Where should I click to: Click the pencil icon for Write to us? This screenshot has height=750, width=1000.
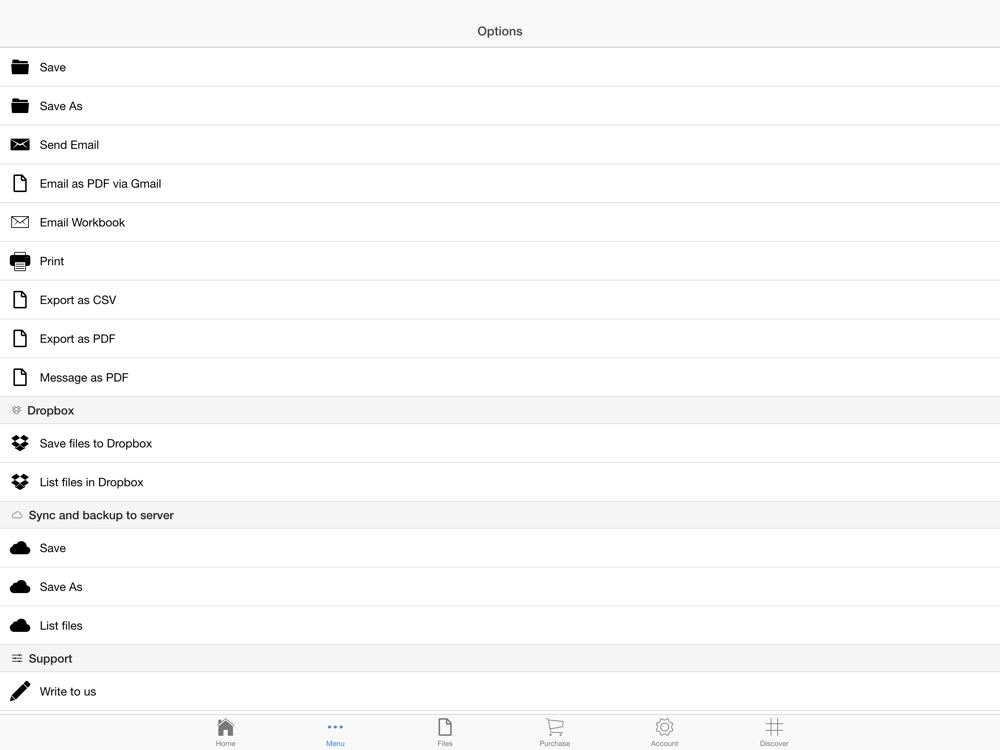20,691
